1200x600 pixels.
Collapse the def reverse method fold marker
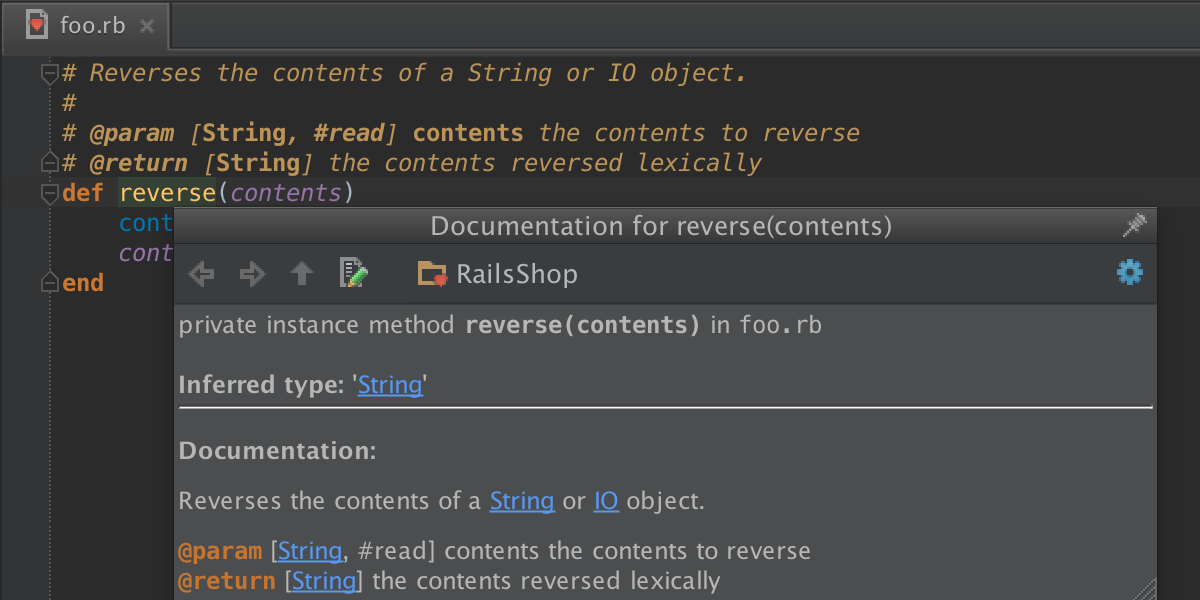pos(48,193)
